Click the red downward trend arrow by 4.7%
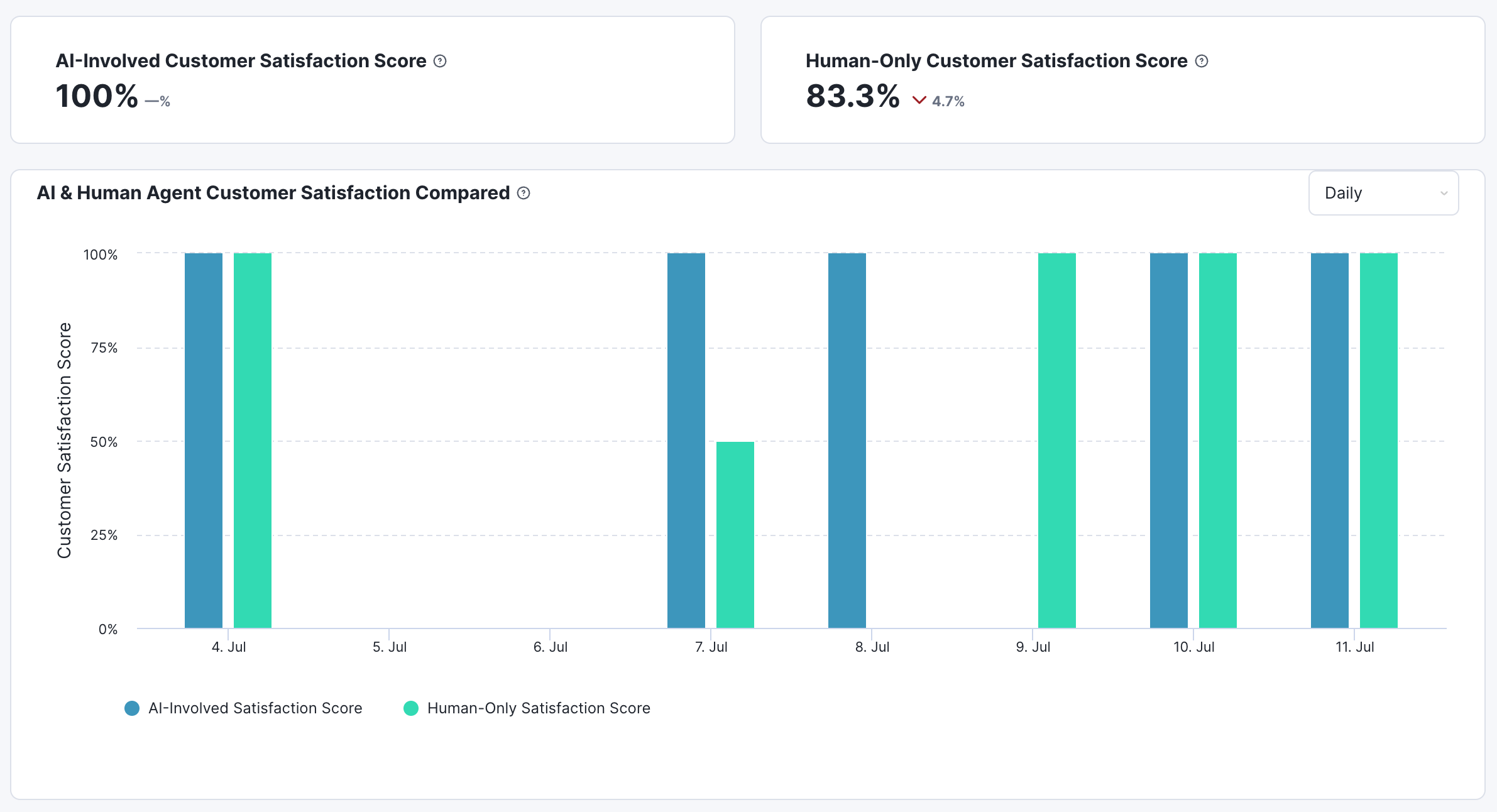Image resolution: width=1497 pixels, height=812 pixels. [919, 101]
